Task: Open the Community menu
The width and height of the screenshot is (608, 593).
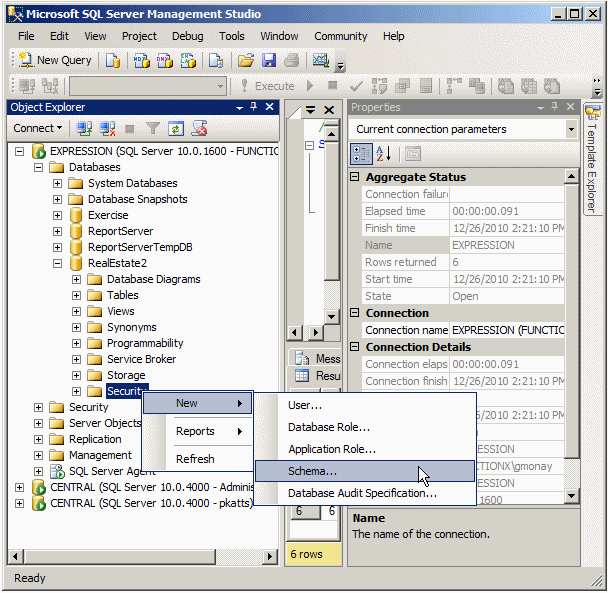Action: (340, 36)
